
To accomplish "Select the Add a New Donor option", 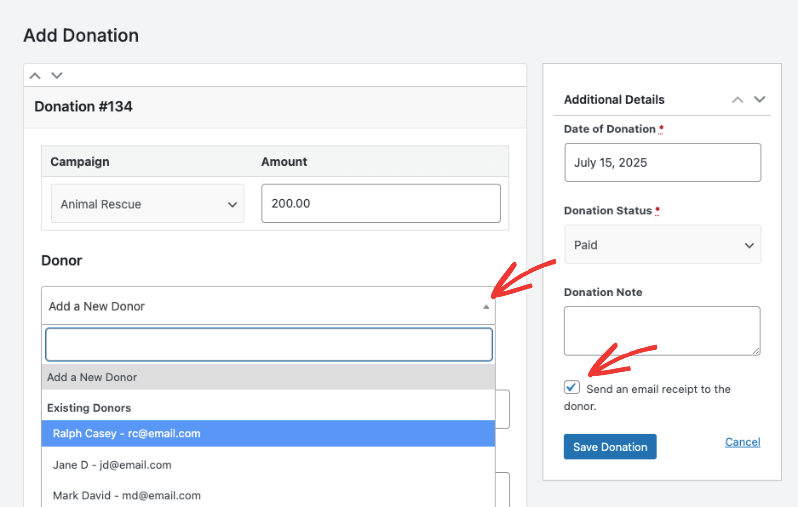I will pyautogui.click(x=268, y=377).
